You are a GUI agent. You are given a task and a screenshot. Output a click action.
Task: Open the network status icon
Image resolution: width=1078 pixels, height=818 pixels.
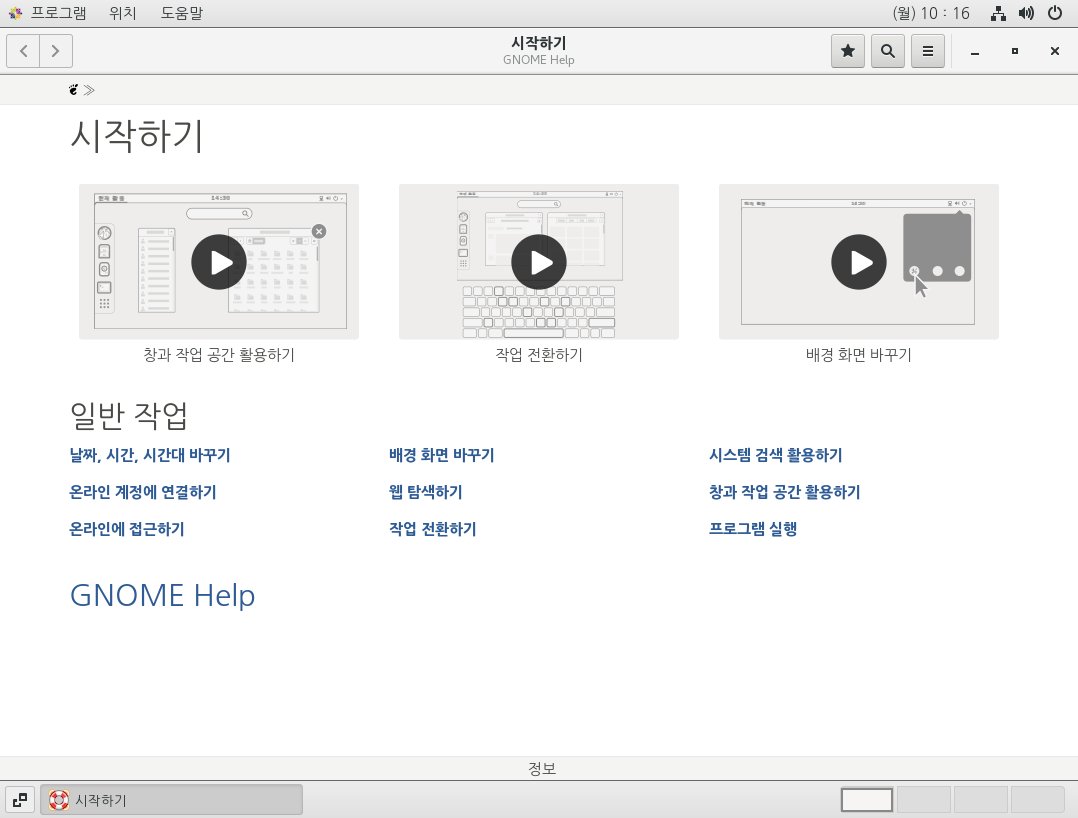tap(998, 13)
